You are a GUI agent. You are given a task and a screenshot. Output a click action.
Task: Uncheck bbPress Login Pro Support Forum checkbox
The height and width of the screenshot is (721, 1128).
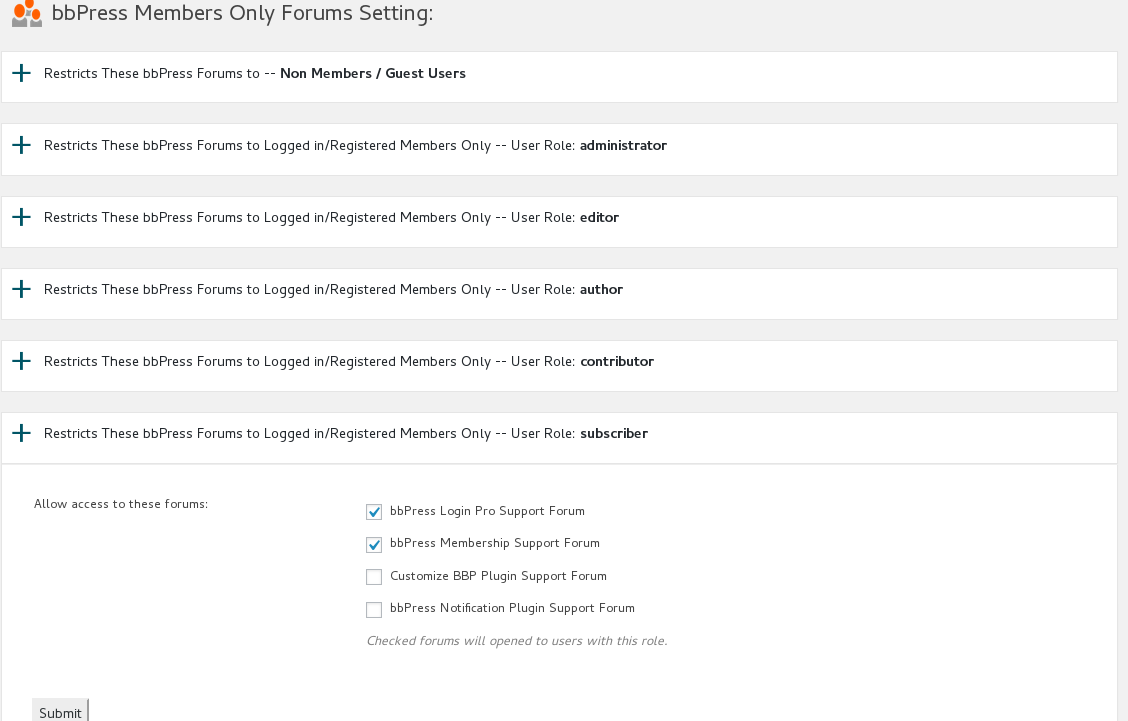coord(374,512)
